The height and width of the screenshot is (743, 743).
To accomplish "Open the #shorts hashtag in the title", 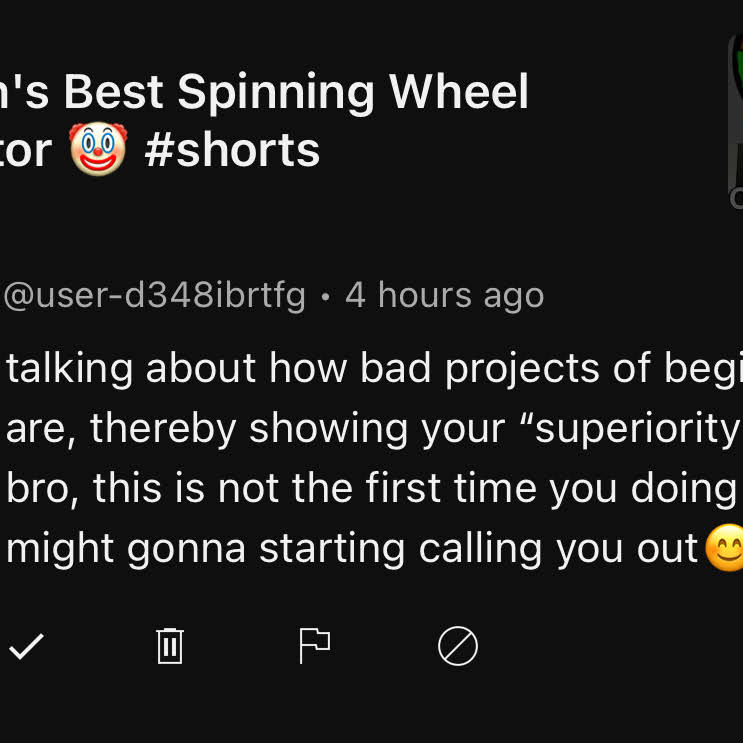I will pyautogui.click(x=232, y=150).
